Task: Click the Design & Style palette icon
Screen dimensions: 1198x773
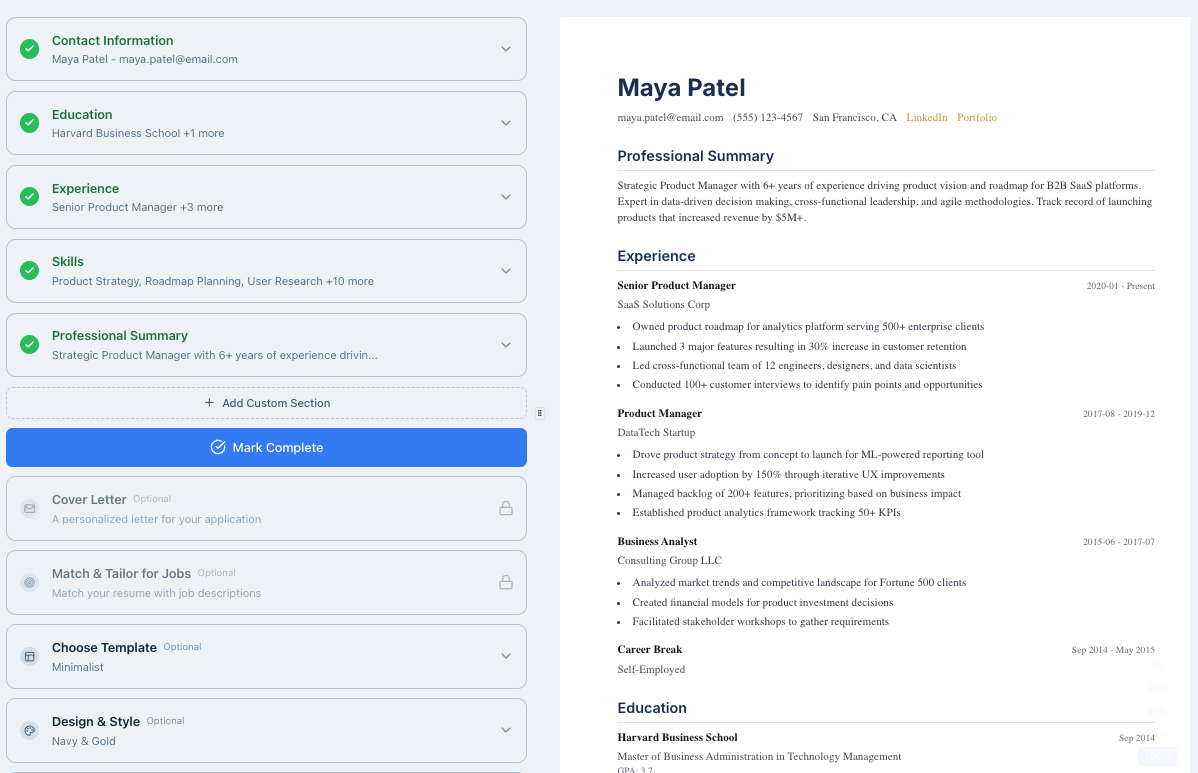Action: click(x=30, y=731)
